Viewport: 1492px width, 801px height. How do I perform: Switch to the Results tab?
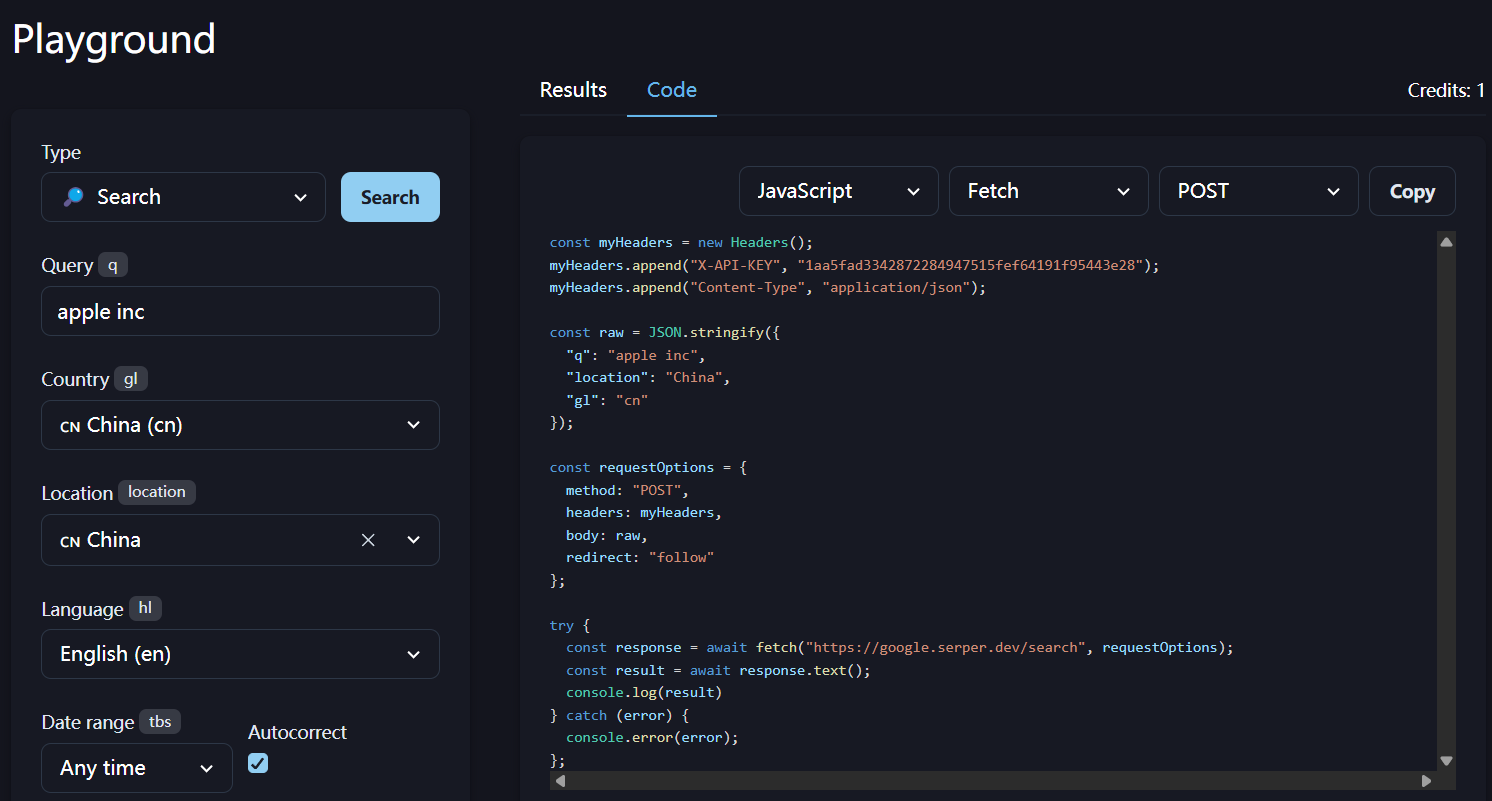(573, 90)
